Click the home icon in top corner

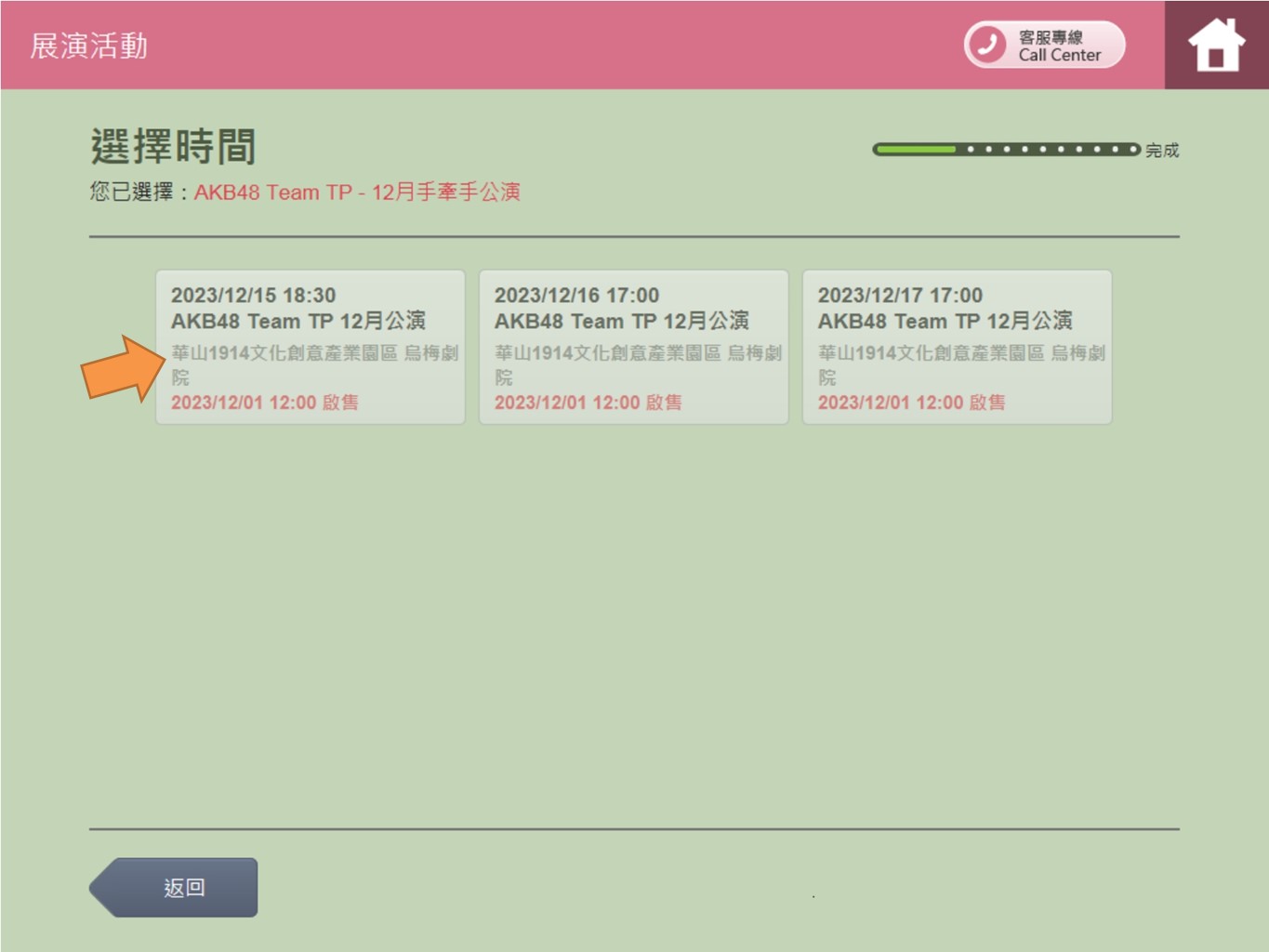(x=1216, y=45)
